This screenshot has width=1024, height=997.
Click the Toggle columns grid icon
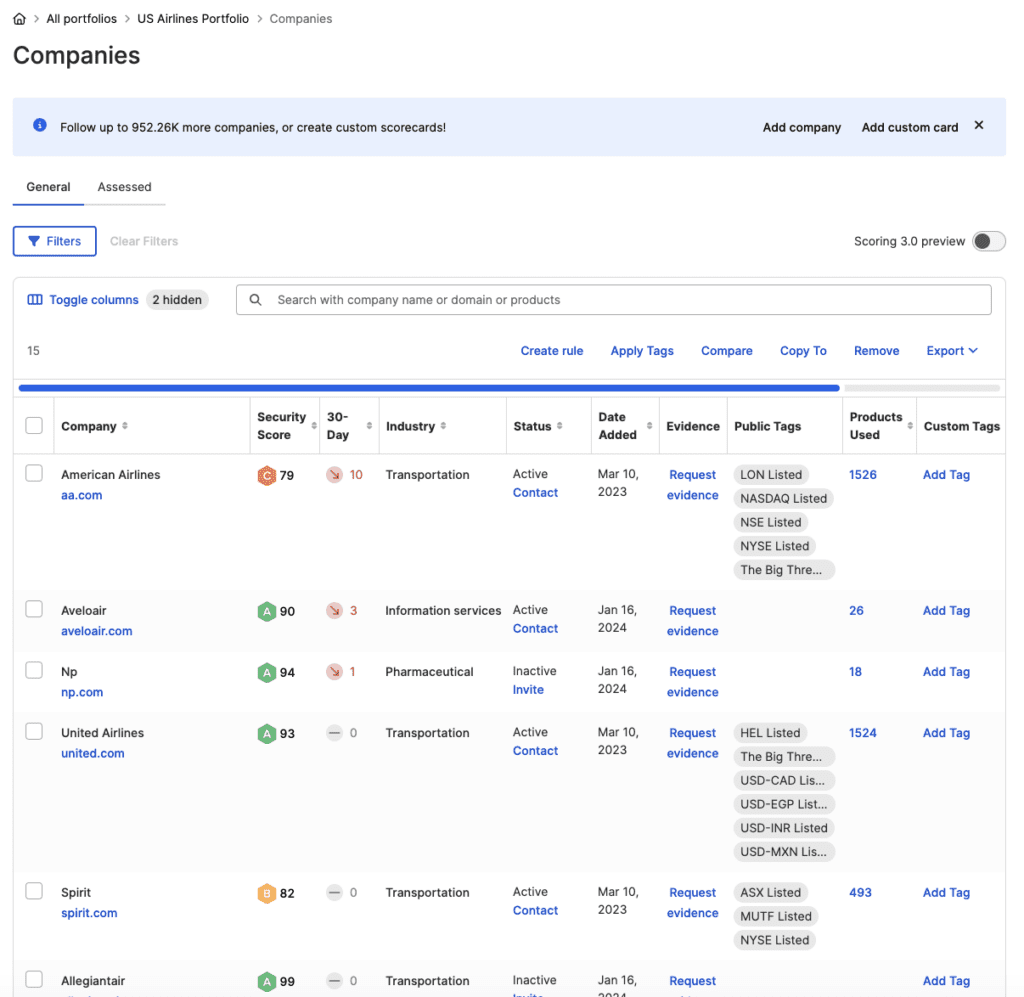point(35,300)
